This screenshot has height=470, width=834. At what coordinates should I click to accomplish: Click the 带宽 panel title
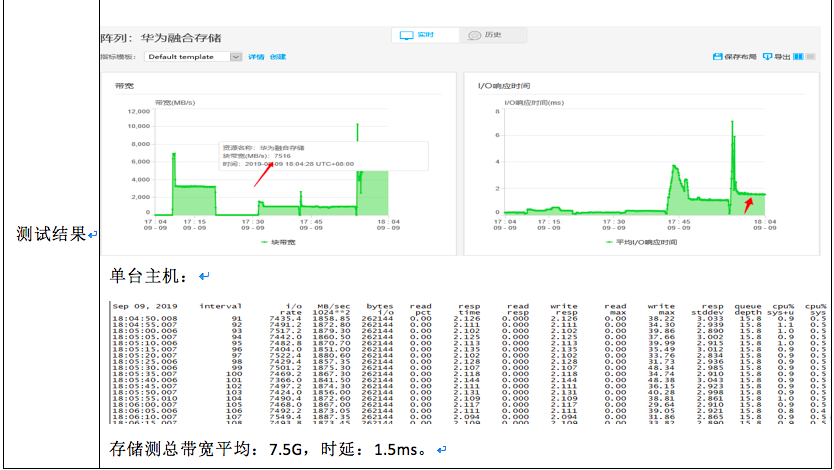pyautogui.click(x=124, y=86)
